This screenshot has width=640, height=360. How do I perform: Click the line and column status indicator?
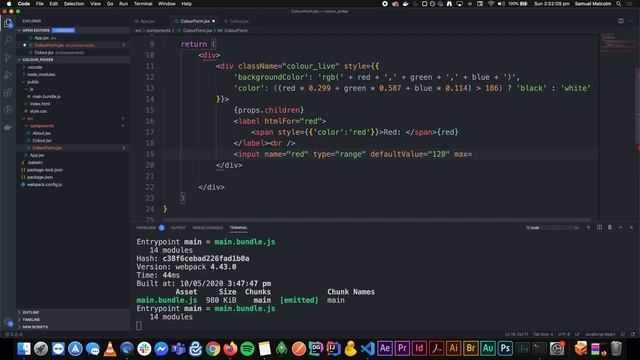[x=516, y=334]
